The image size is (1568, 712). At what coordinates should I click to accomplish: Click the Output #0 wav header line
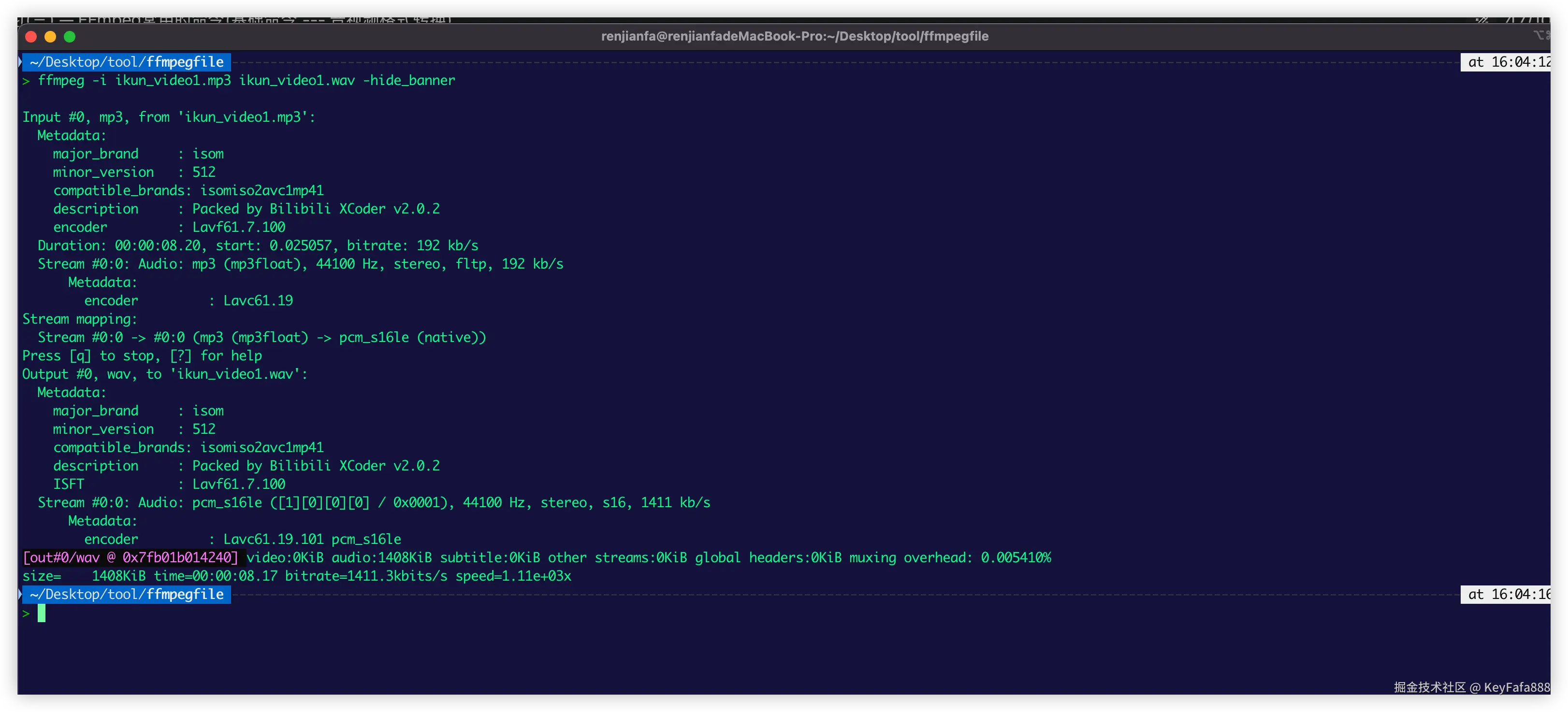pyautogui.click(x=165, y=374)
